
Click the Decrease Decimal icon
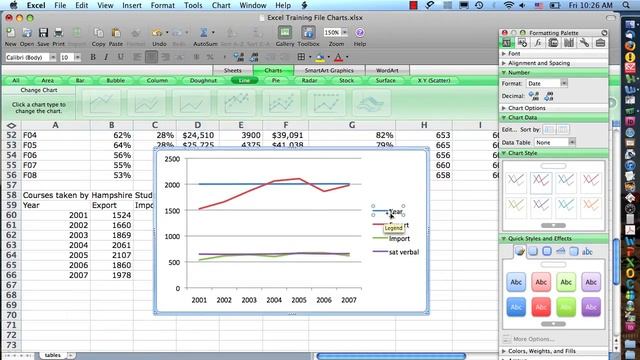pyautogui.click(x=549, y=96)
